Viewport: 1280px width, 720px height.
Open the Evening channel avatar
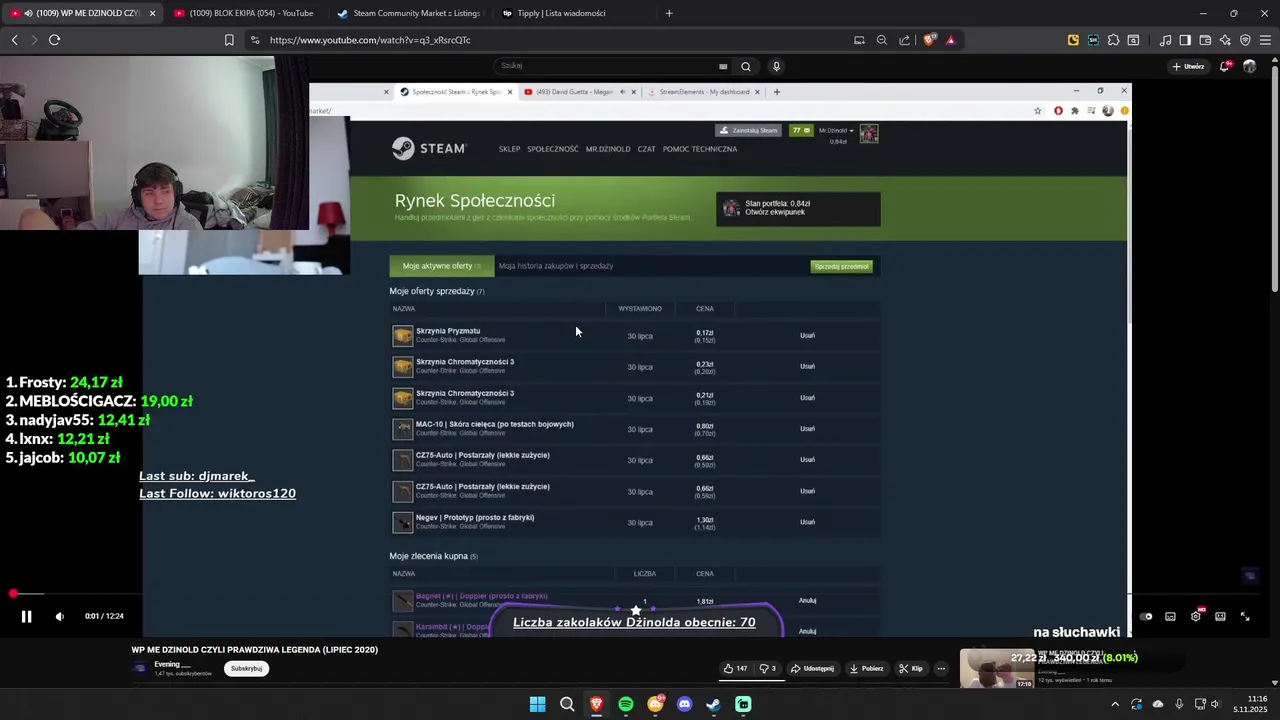(x=140, y=669)
